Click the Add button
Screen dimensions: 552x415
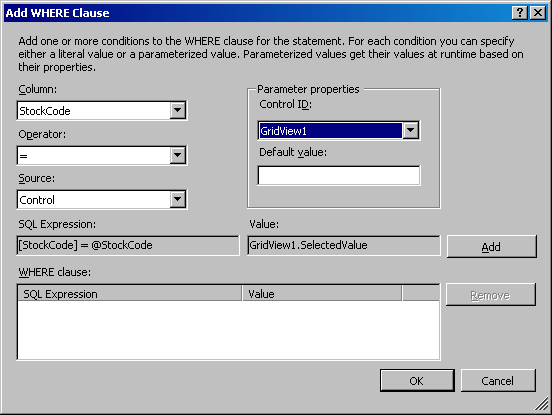tap(491, 247)
